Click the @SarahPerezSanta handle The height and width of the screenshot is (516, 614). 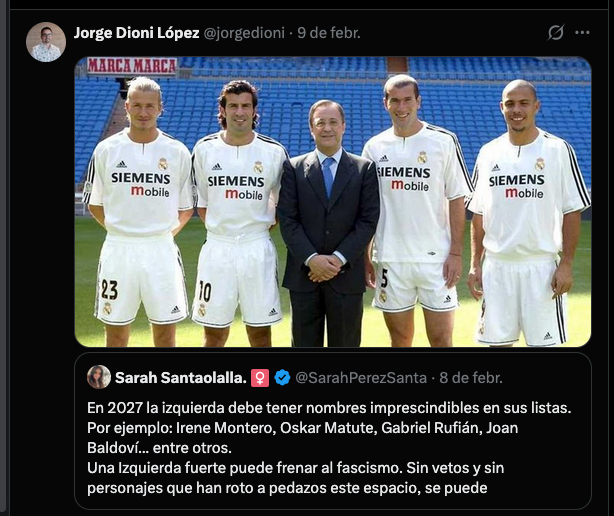tap(361, 378)
